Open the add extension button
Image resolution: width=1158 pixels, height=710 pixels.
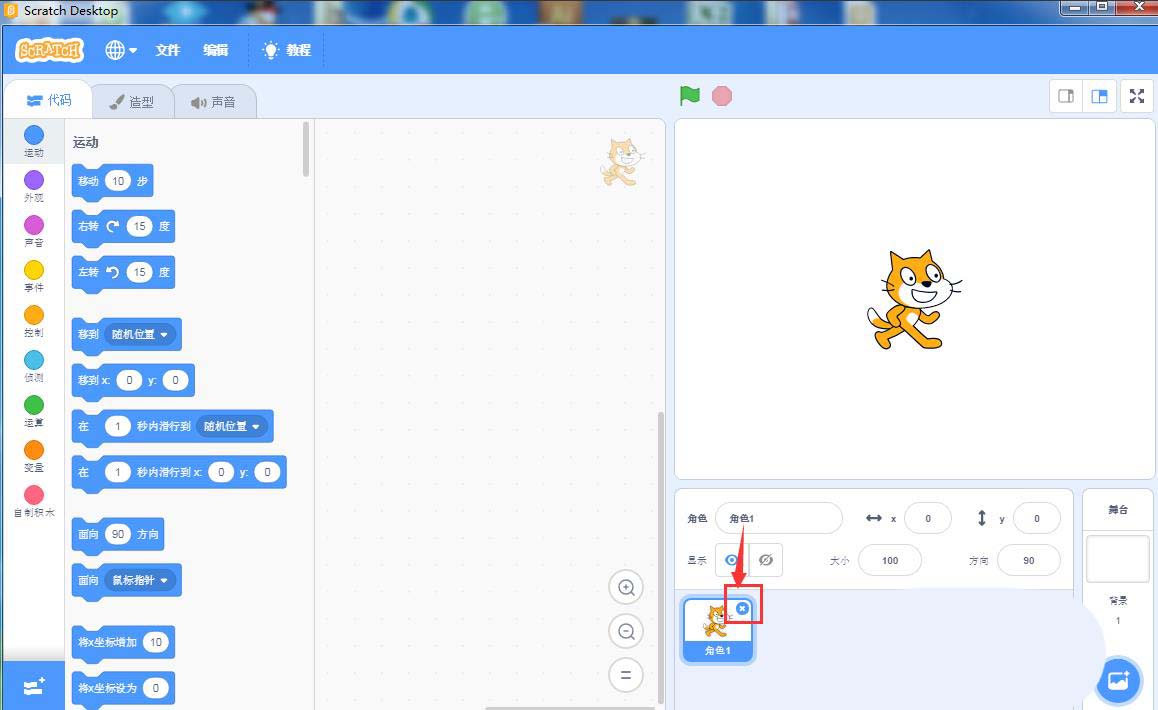(33, 686)
